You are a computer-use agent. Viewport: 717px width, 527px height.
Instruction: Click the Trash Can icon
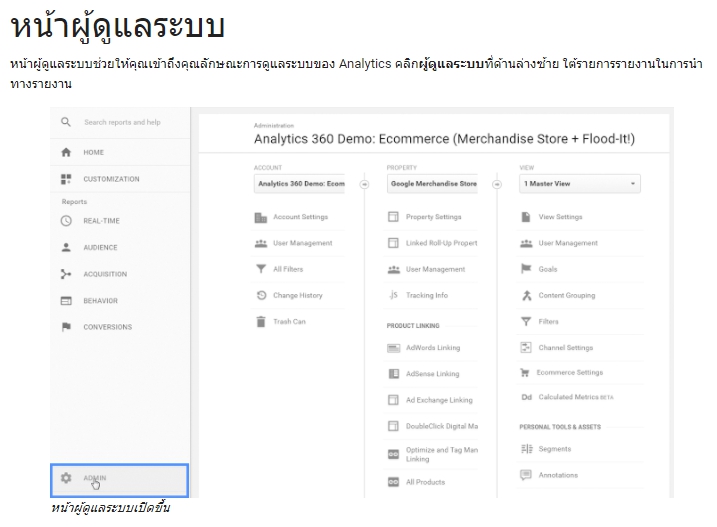261,322
